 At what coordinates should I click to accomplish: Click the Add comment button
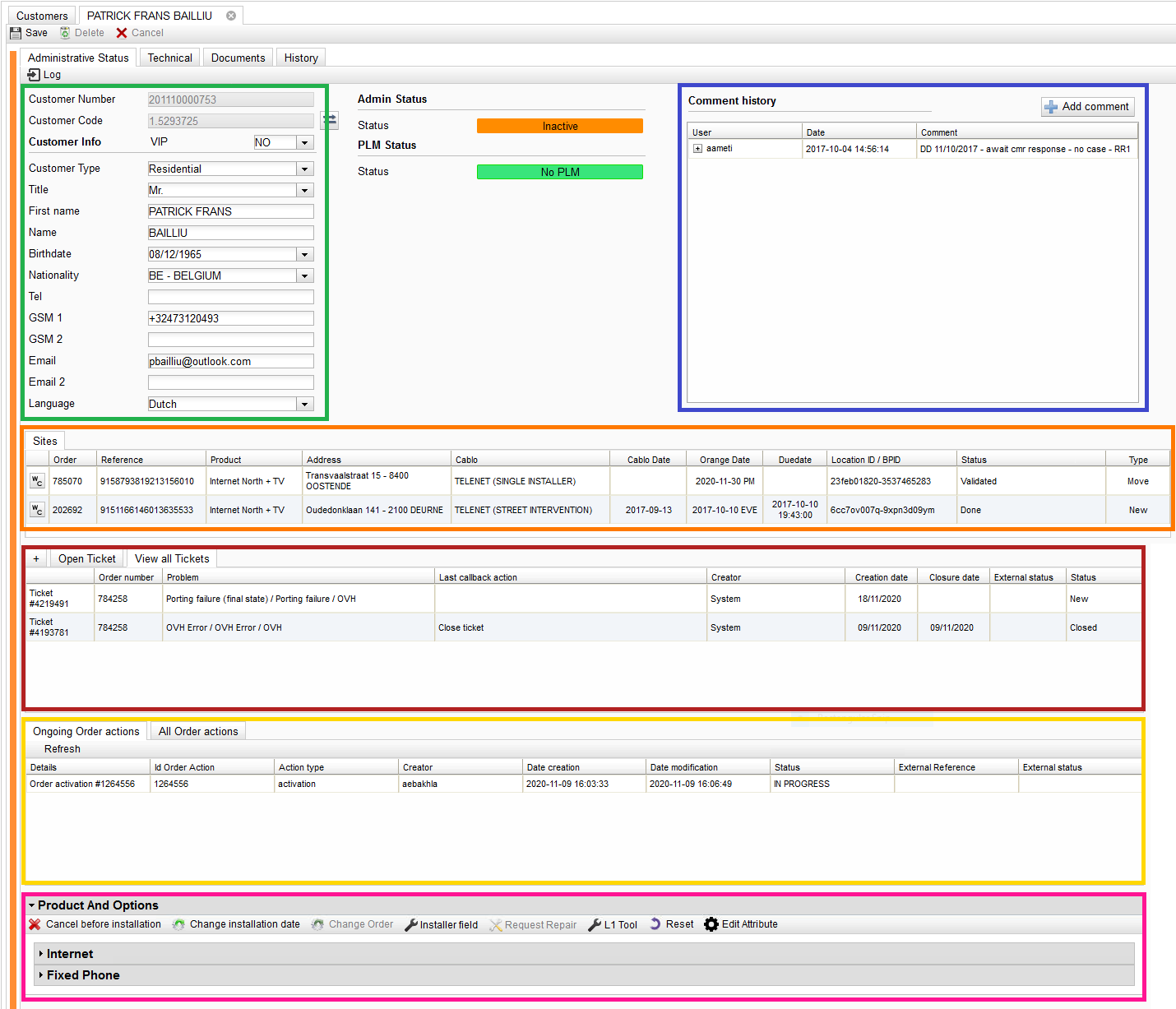coord(1087,107)
